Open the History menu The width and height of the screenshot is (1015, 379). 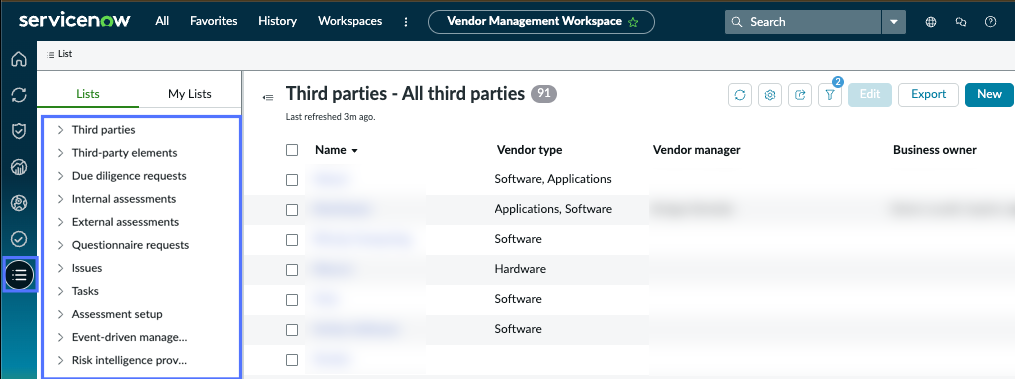[277, 21]
